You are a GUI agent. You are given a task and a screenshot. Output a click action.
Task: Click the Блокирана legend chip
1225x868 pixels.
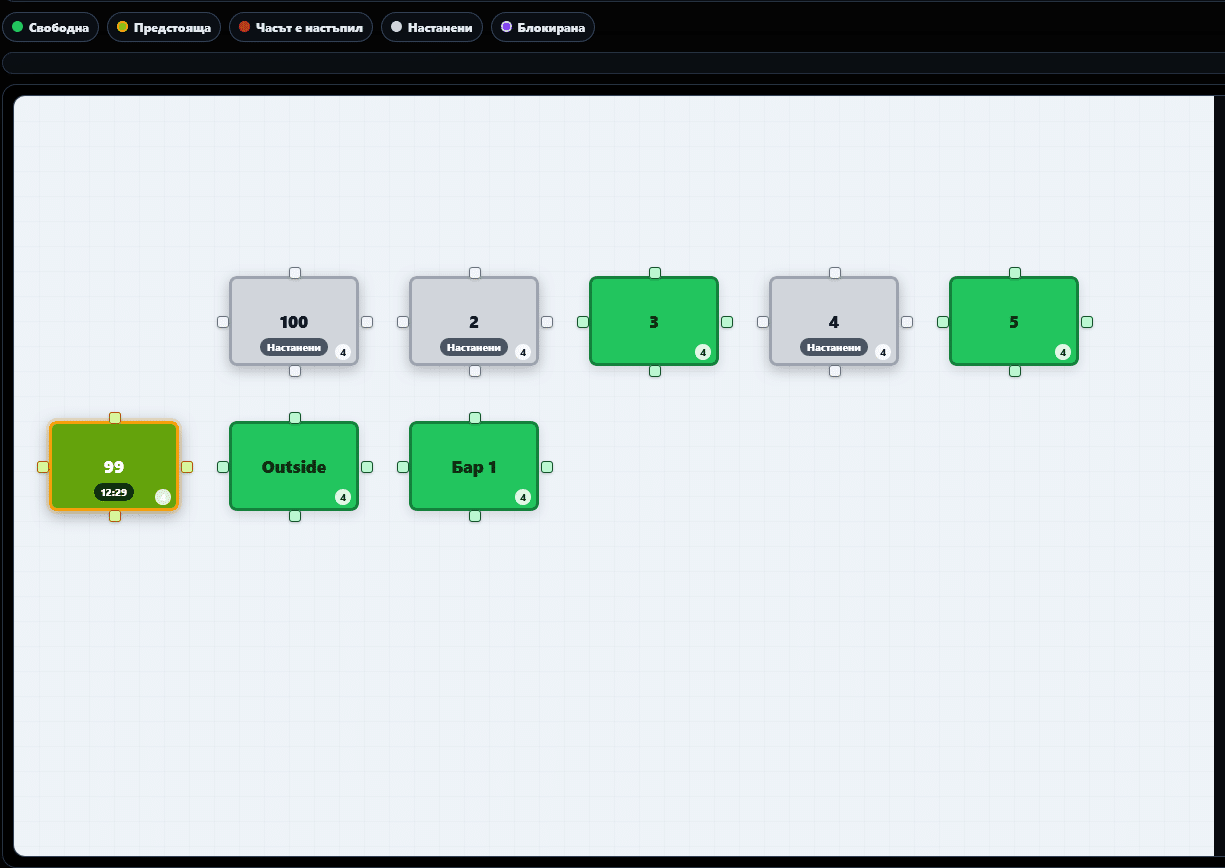point(543,28)
